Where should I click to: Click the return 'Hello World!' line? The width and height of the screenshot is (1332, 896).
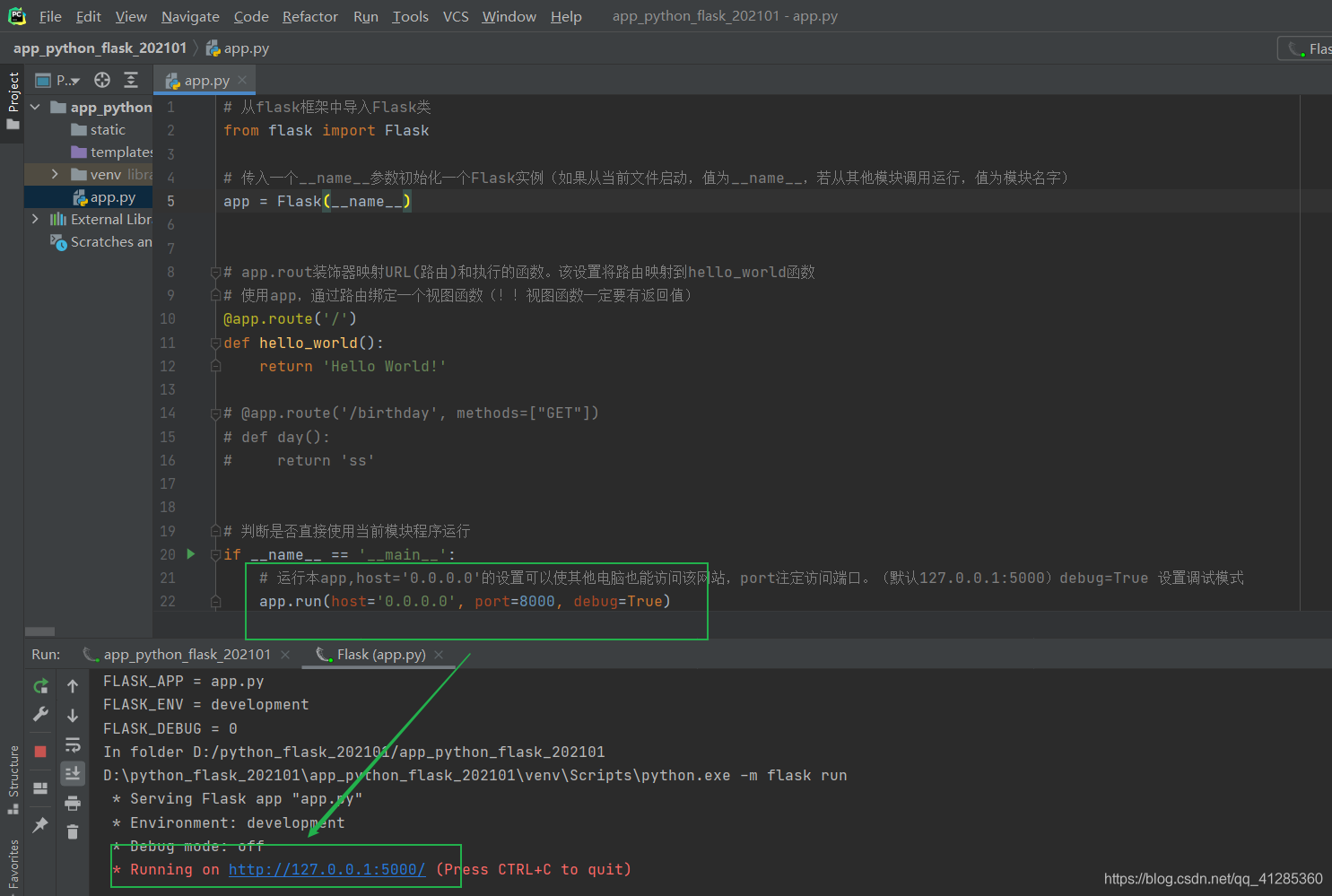[353, 366]
